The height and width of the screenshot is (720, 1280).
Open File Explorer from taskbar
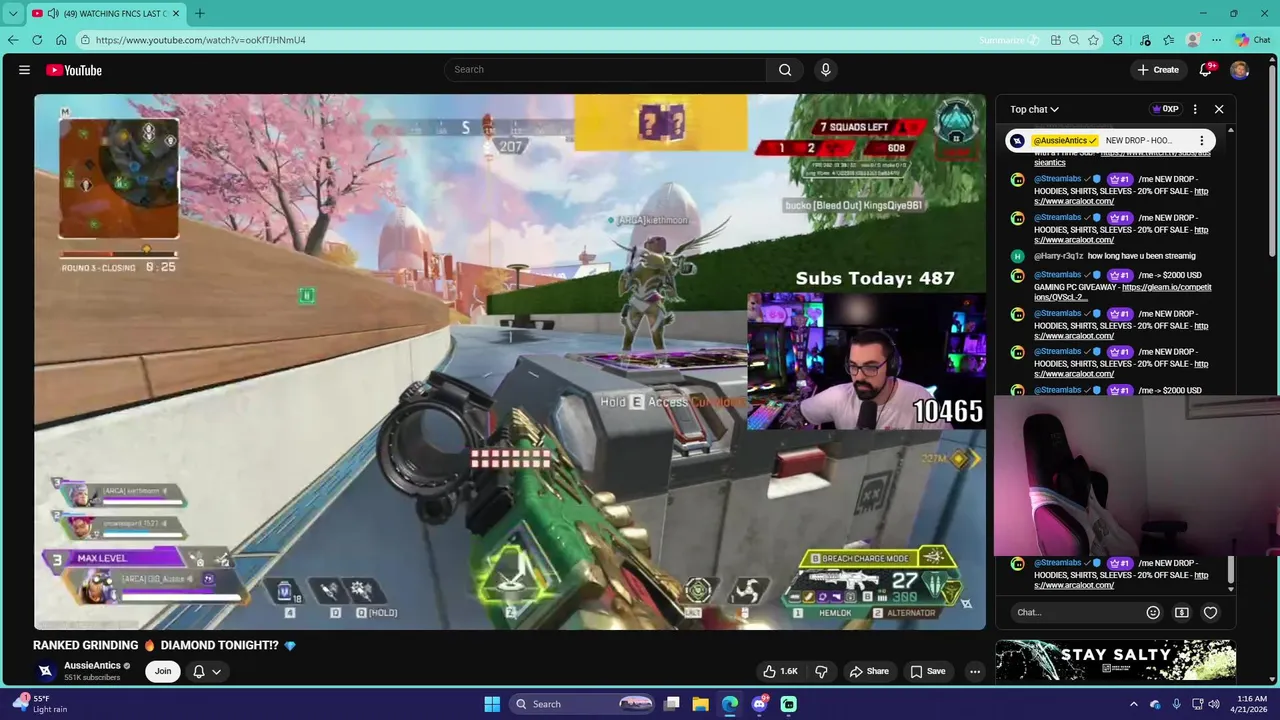click(701, 704)
